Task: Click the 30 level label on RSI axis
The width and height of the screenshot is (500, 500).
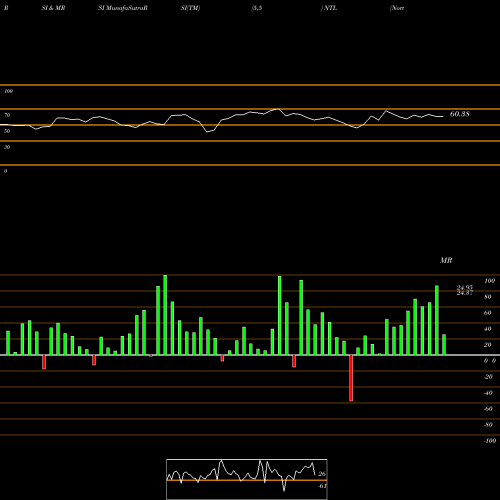Action: 7,147
